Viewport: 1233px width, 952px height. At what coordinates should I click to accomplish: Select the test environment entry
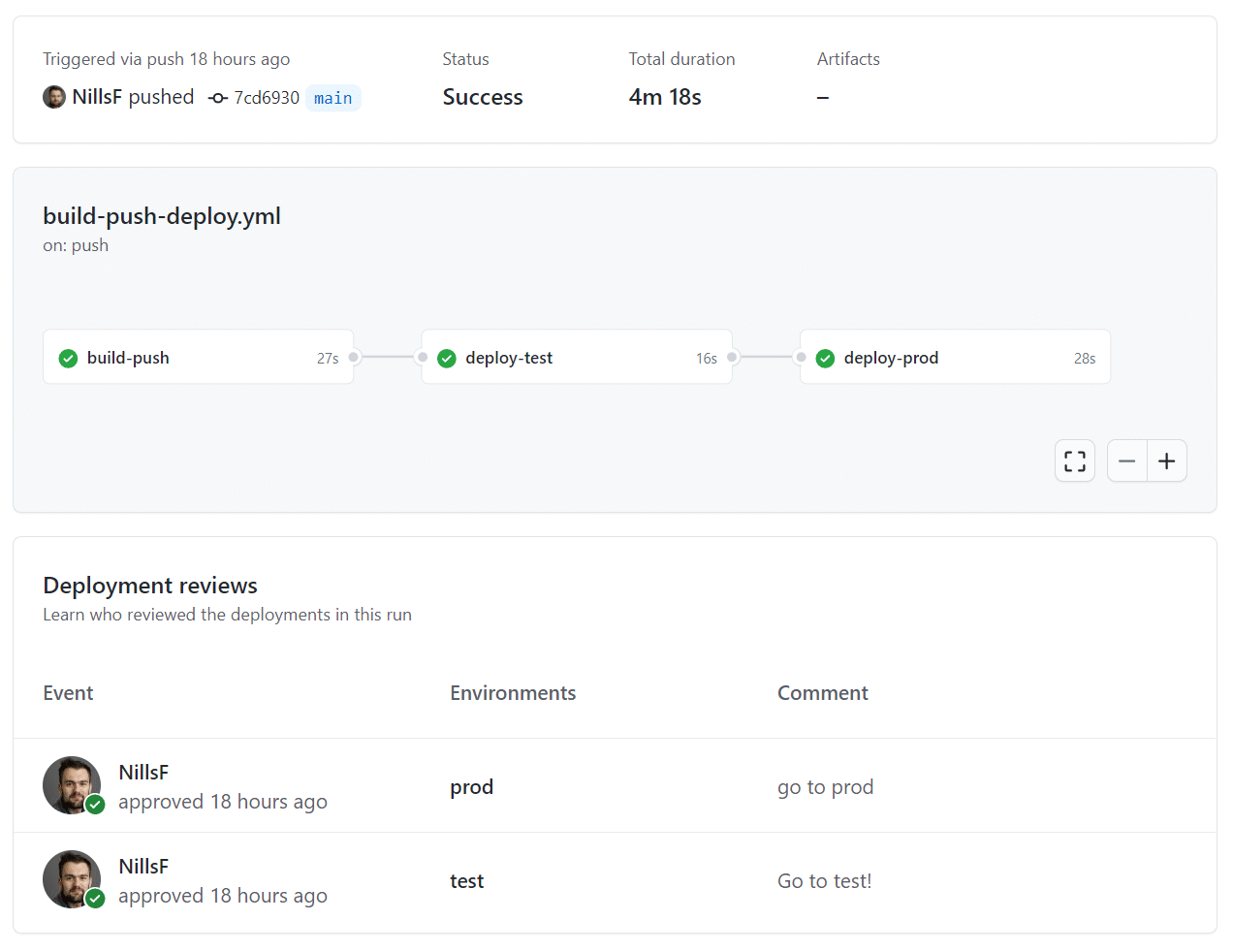pos(466,880)
